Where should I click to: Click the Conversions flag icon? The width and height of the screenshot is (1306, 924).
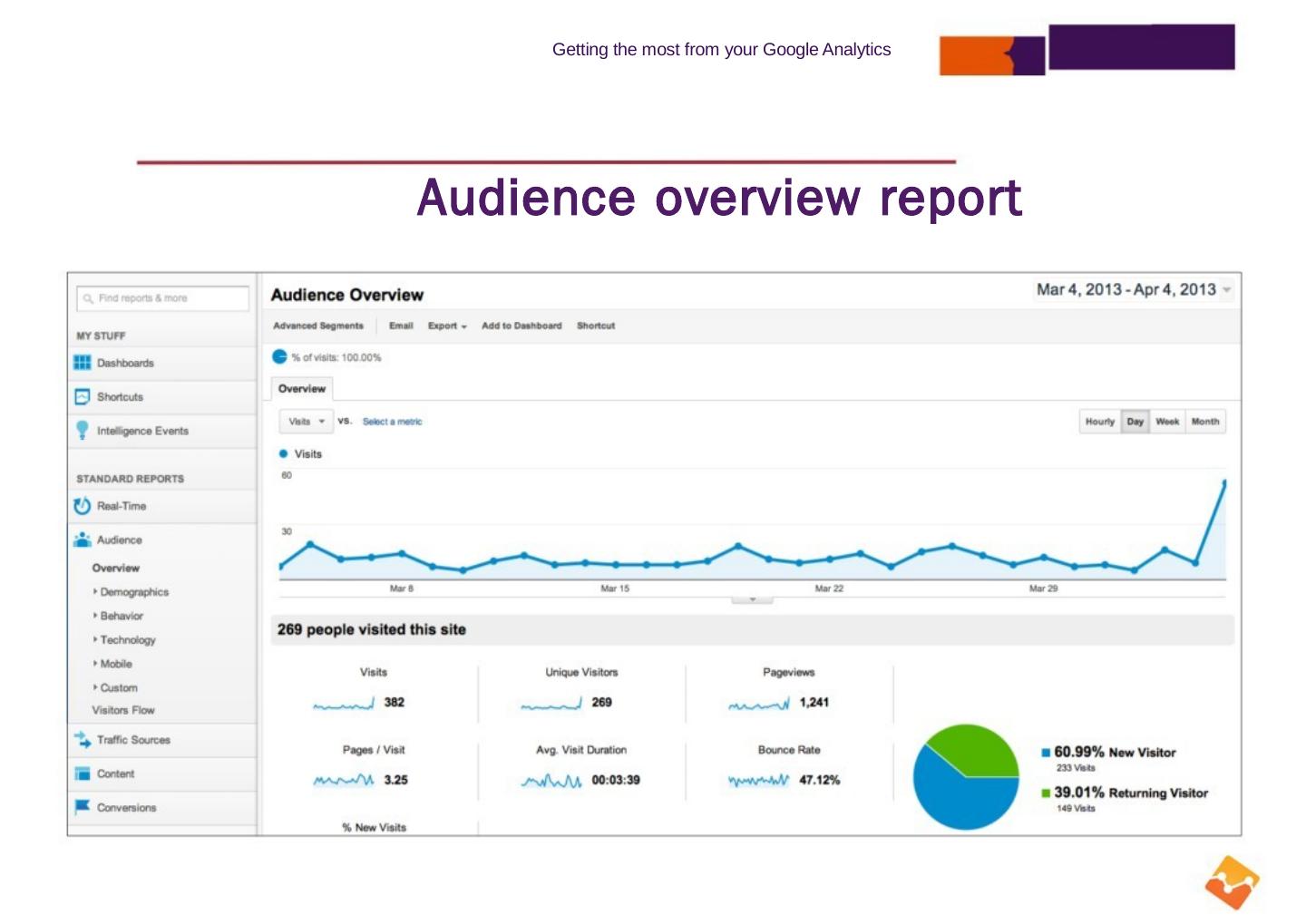click(82, 807)
